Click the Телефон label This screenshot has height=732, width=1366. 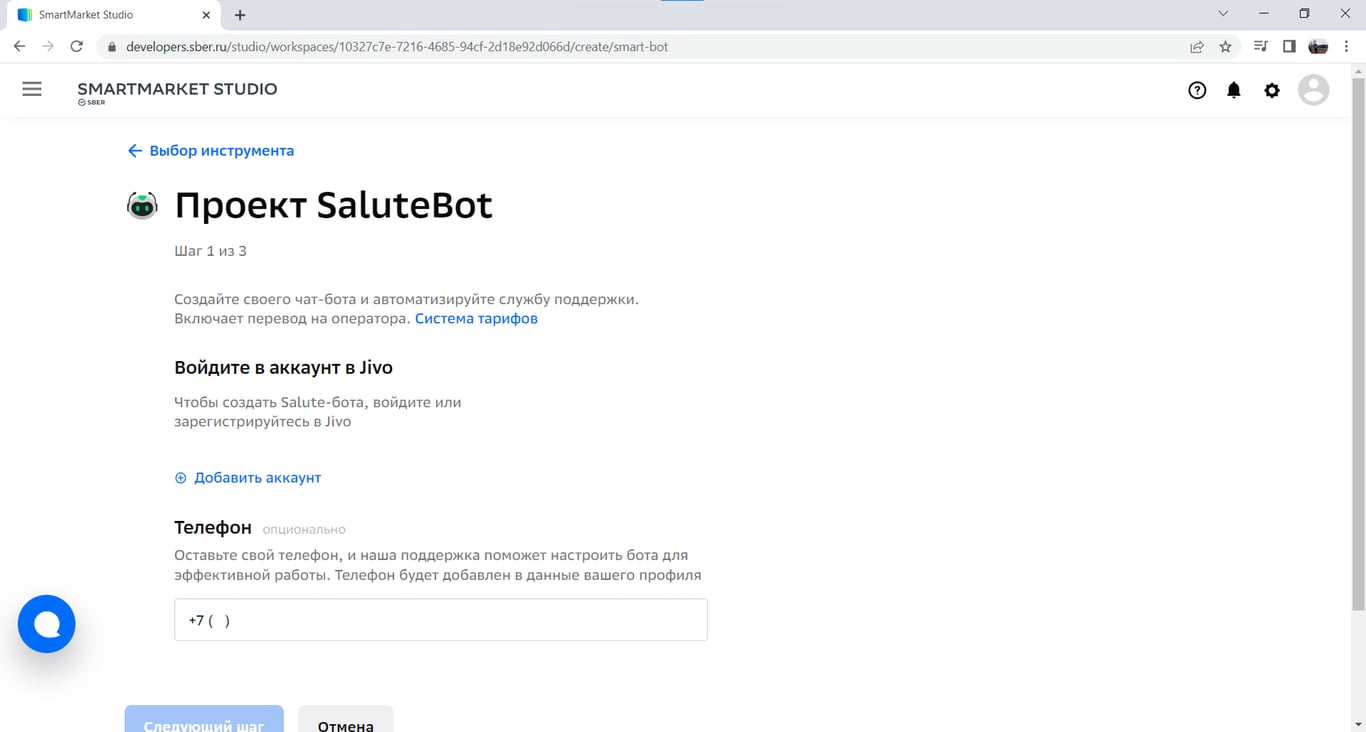[213, 527]
